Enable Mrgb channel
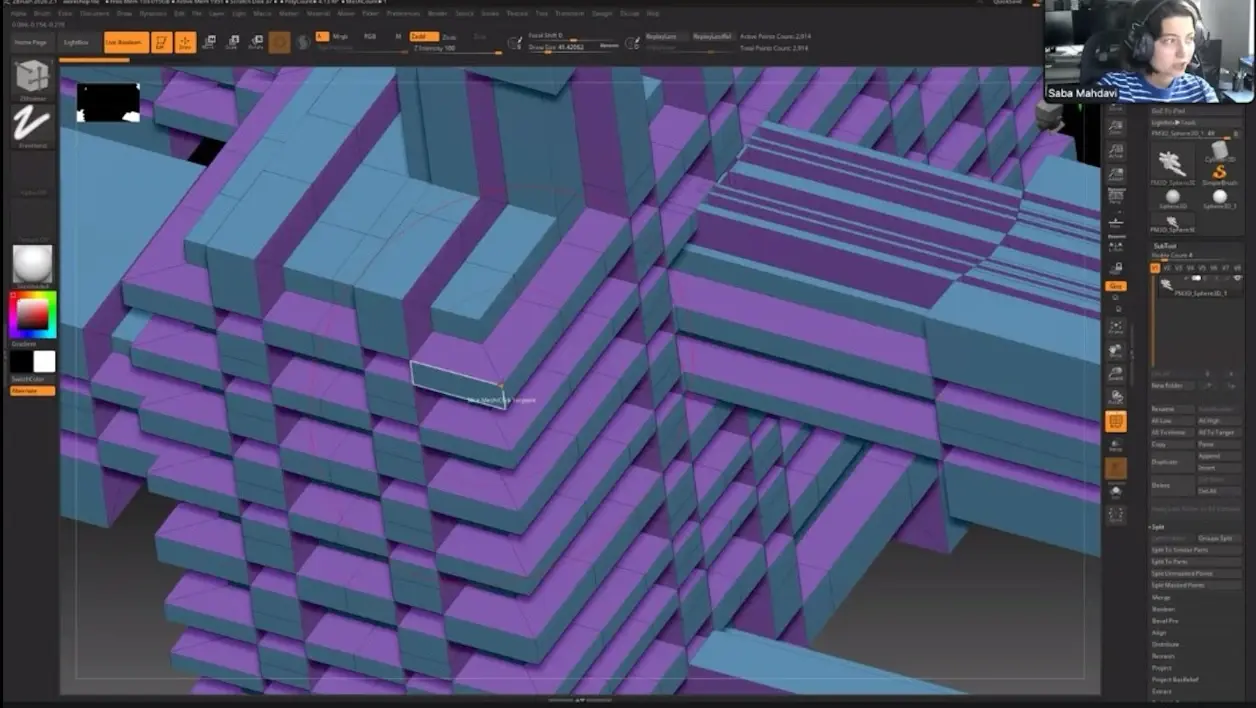Screen dimensions: 1256x708 (x=340, y=36)
